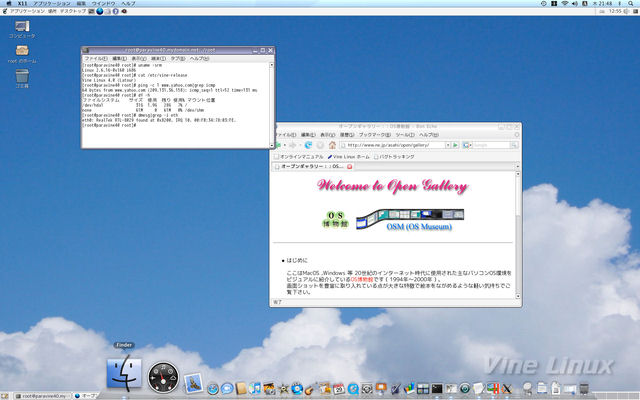Image resolution: width=640 pixels, height=400 pixels.
Task: Launch iTunes icon in dock
Action: pos(255,389)
